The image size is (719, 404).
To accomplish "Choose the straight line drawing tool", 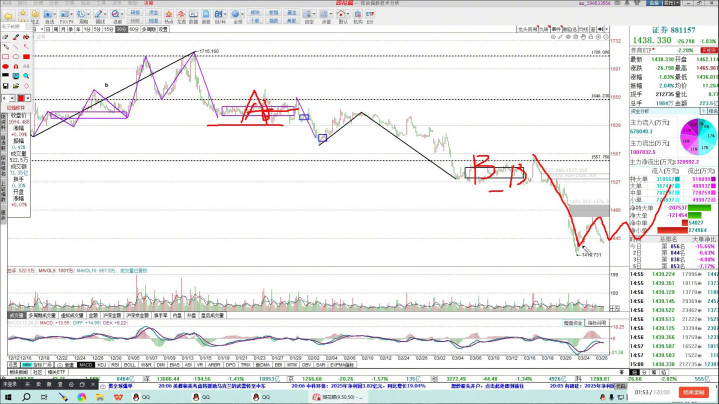I will click(x=16, y=47).
